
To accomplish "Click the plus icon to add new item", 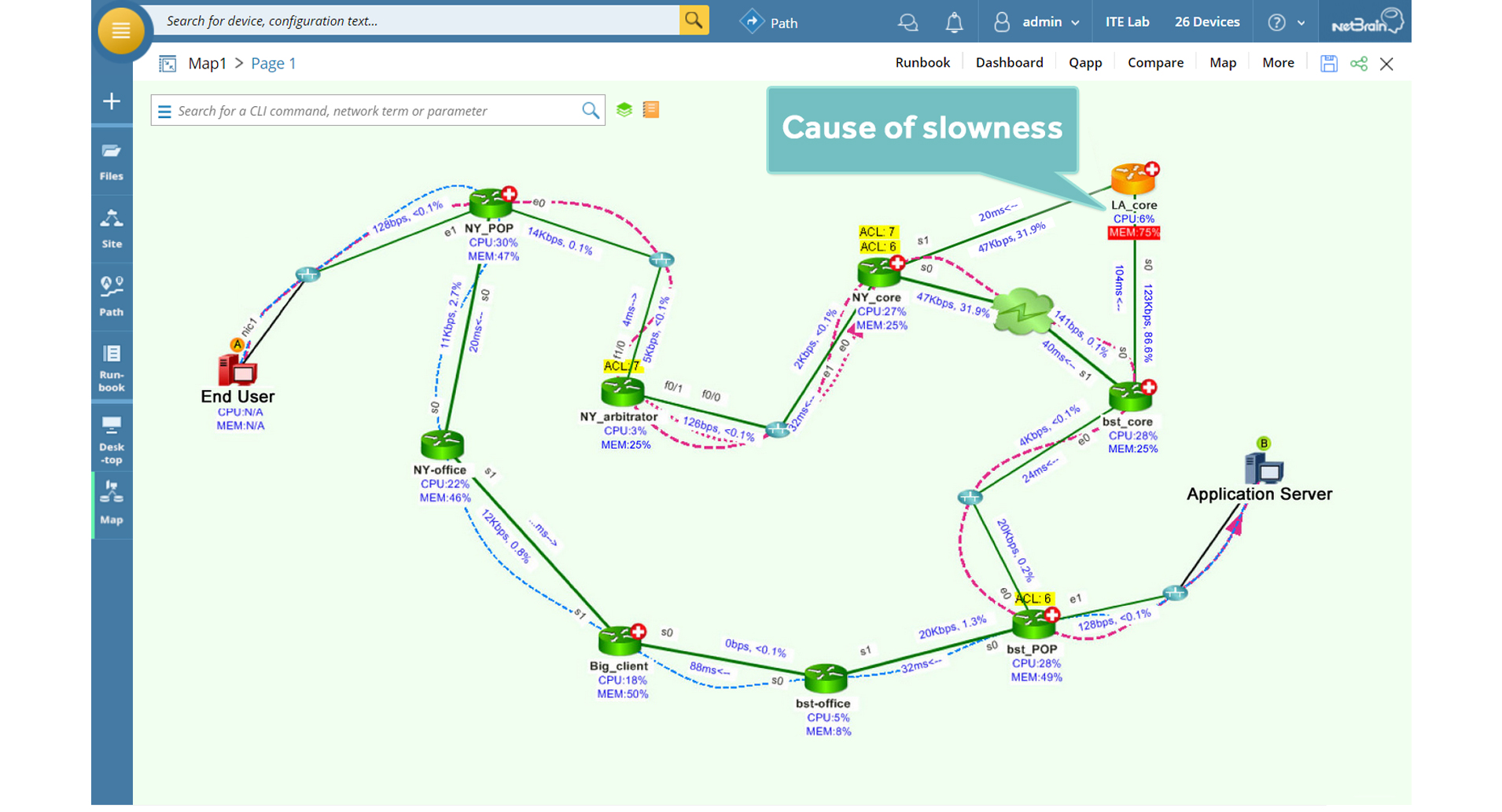I will [x=112, y=101].
